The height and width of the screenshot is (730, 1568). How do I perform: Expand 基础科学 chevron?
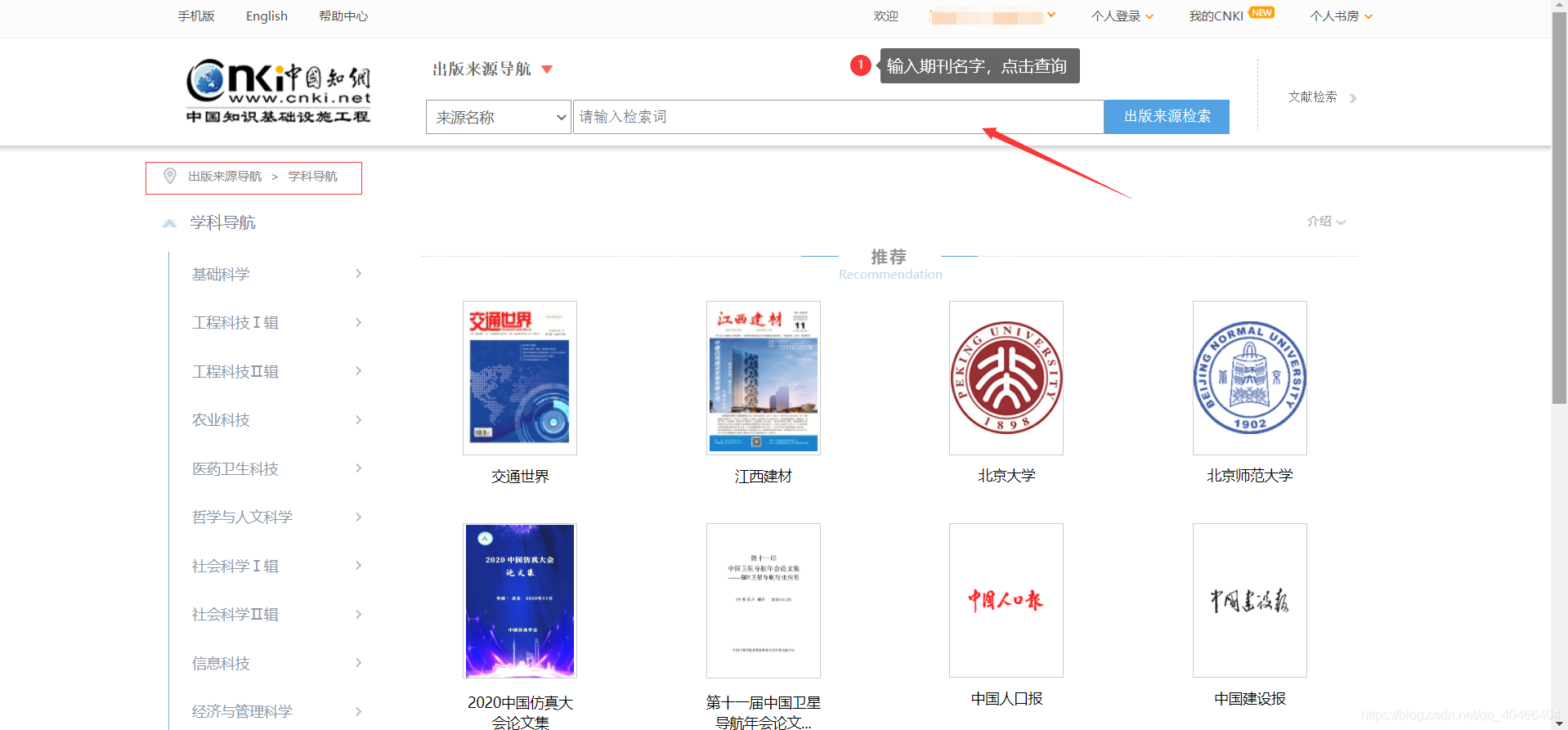point(358,274)
